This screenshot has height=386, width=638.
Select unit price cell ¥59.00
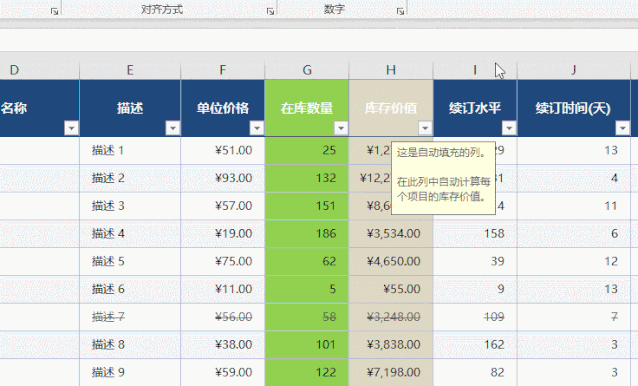[x=223, y=372]
